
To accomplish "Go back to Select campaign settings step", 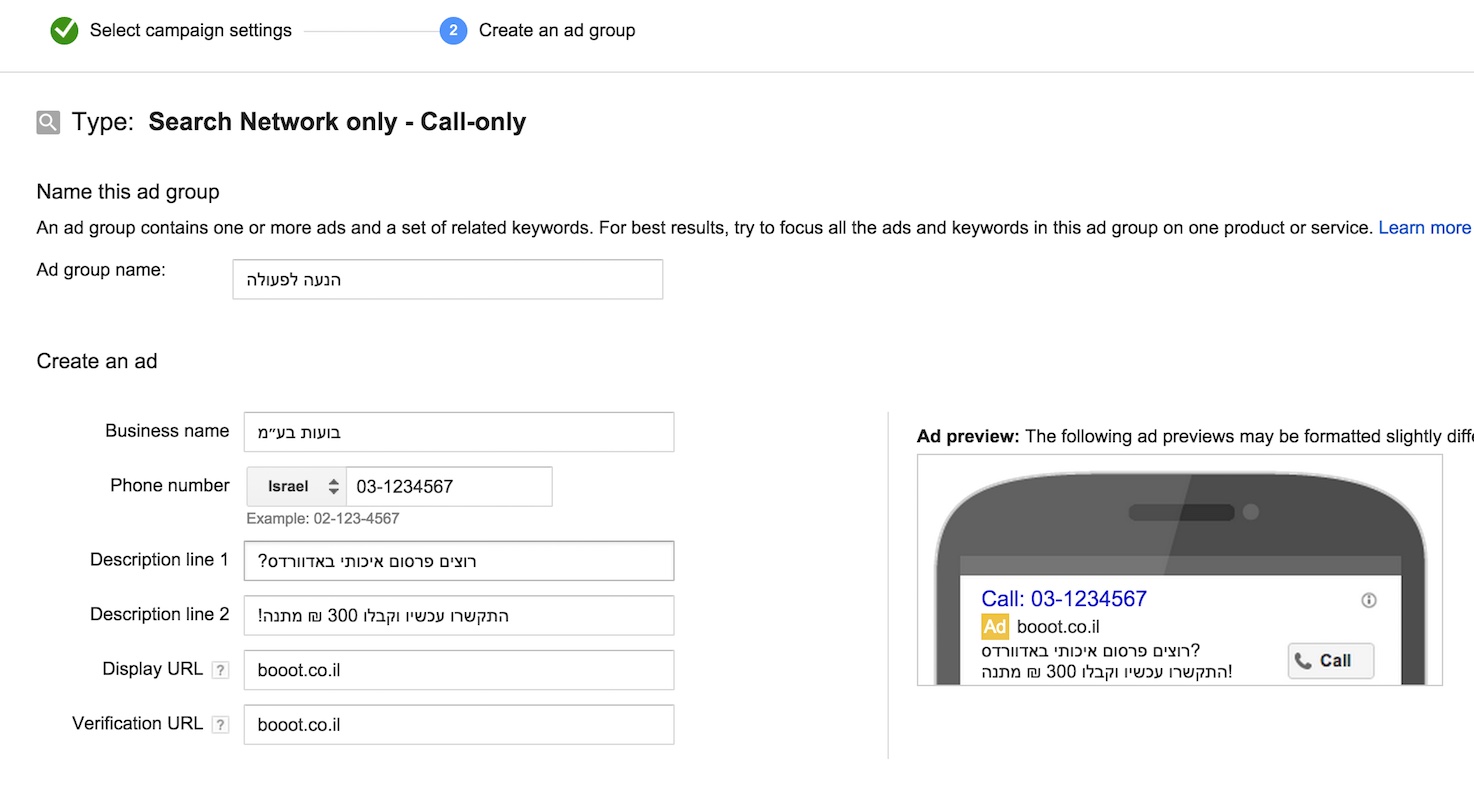I will 191,30.
